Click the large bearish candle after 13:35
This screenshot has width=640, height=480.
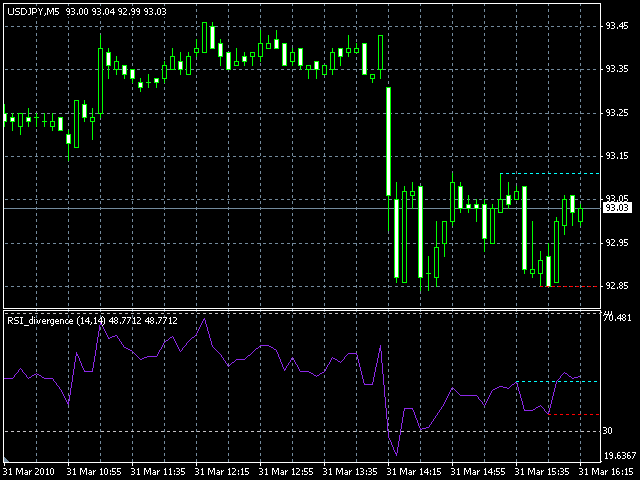[389, 141]
